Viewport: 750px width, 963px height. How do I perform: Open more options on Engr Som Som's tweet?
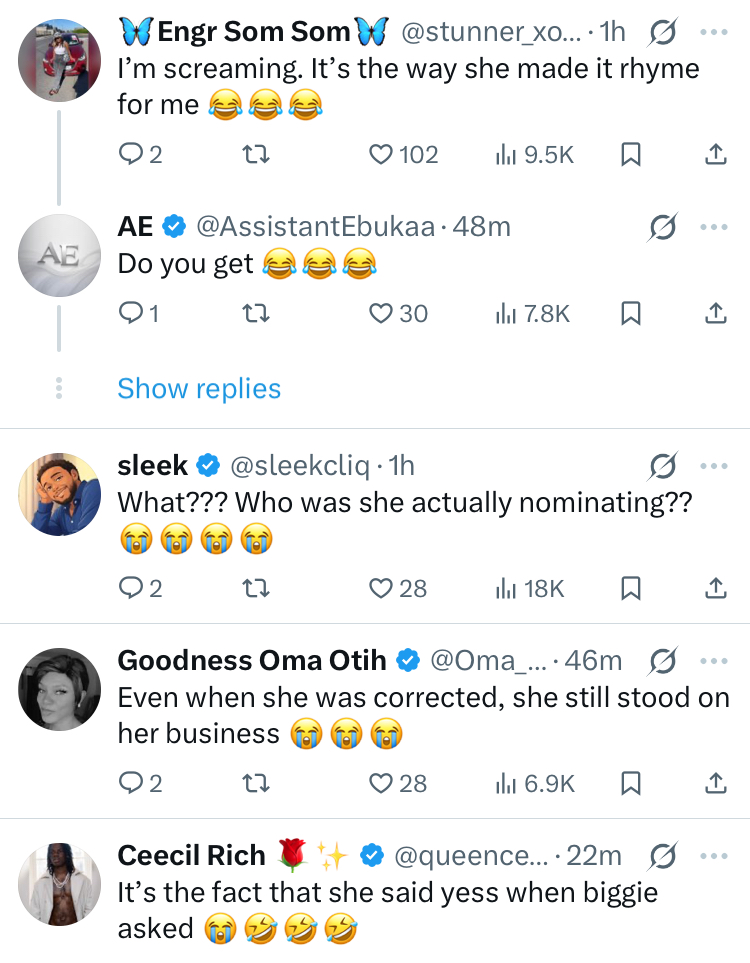pos(714,32)
